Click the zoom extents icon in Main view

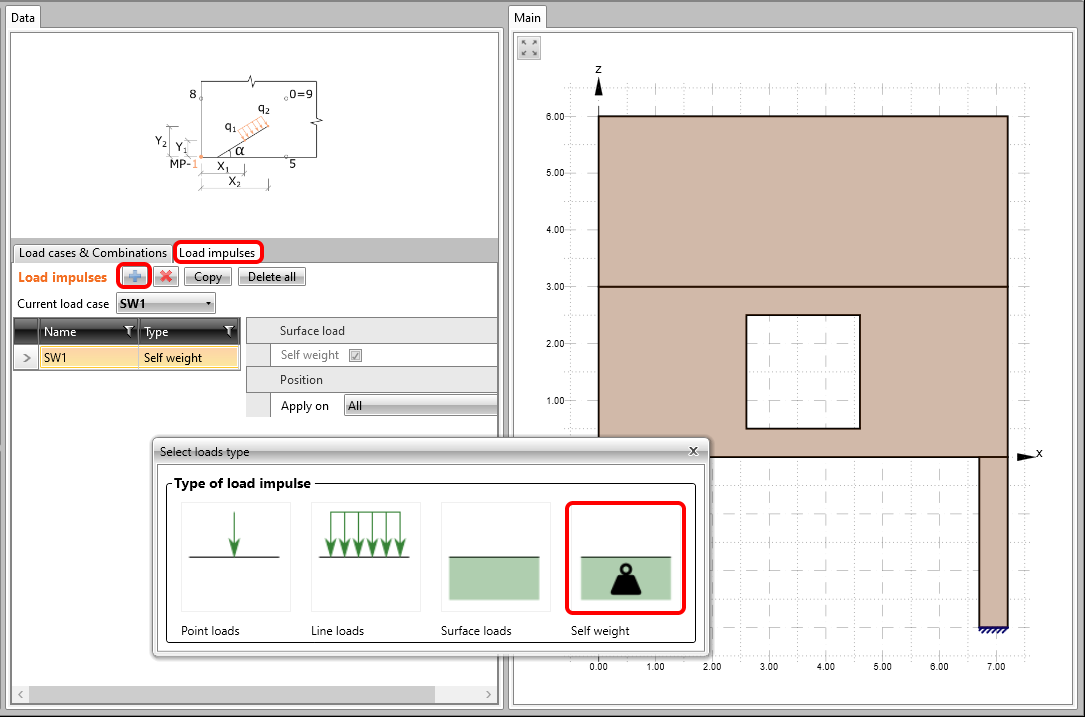529,48
